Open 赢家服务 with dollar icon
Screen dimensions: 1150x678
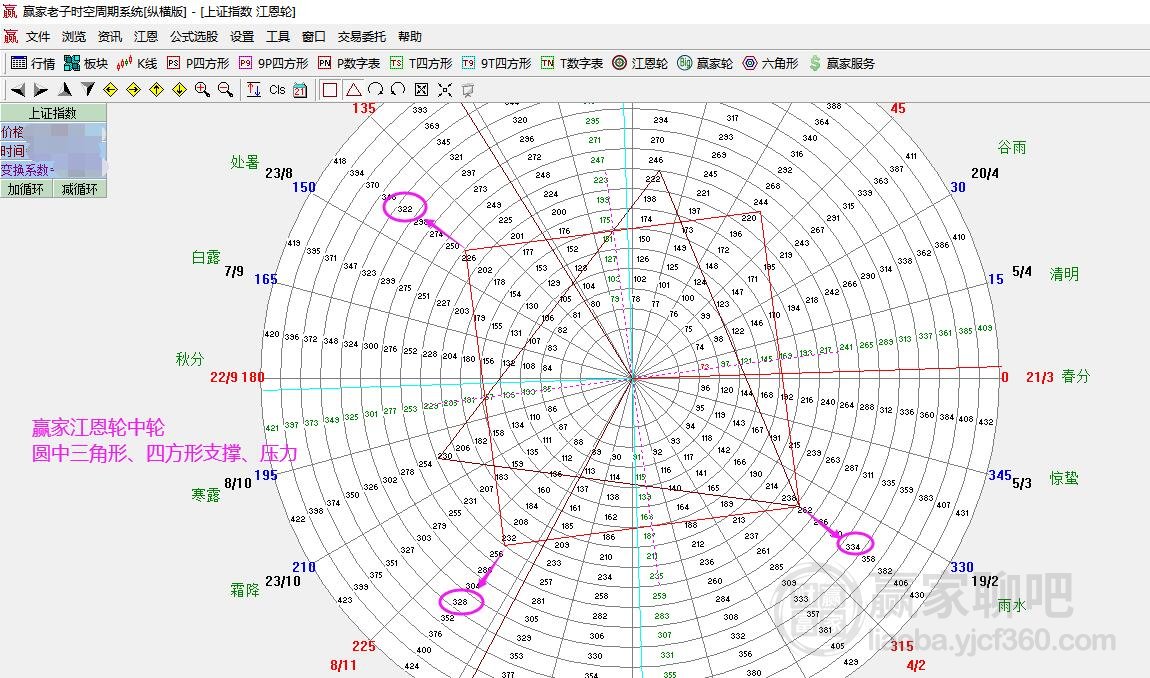[x=842, y=64]
